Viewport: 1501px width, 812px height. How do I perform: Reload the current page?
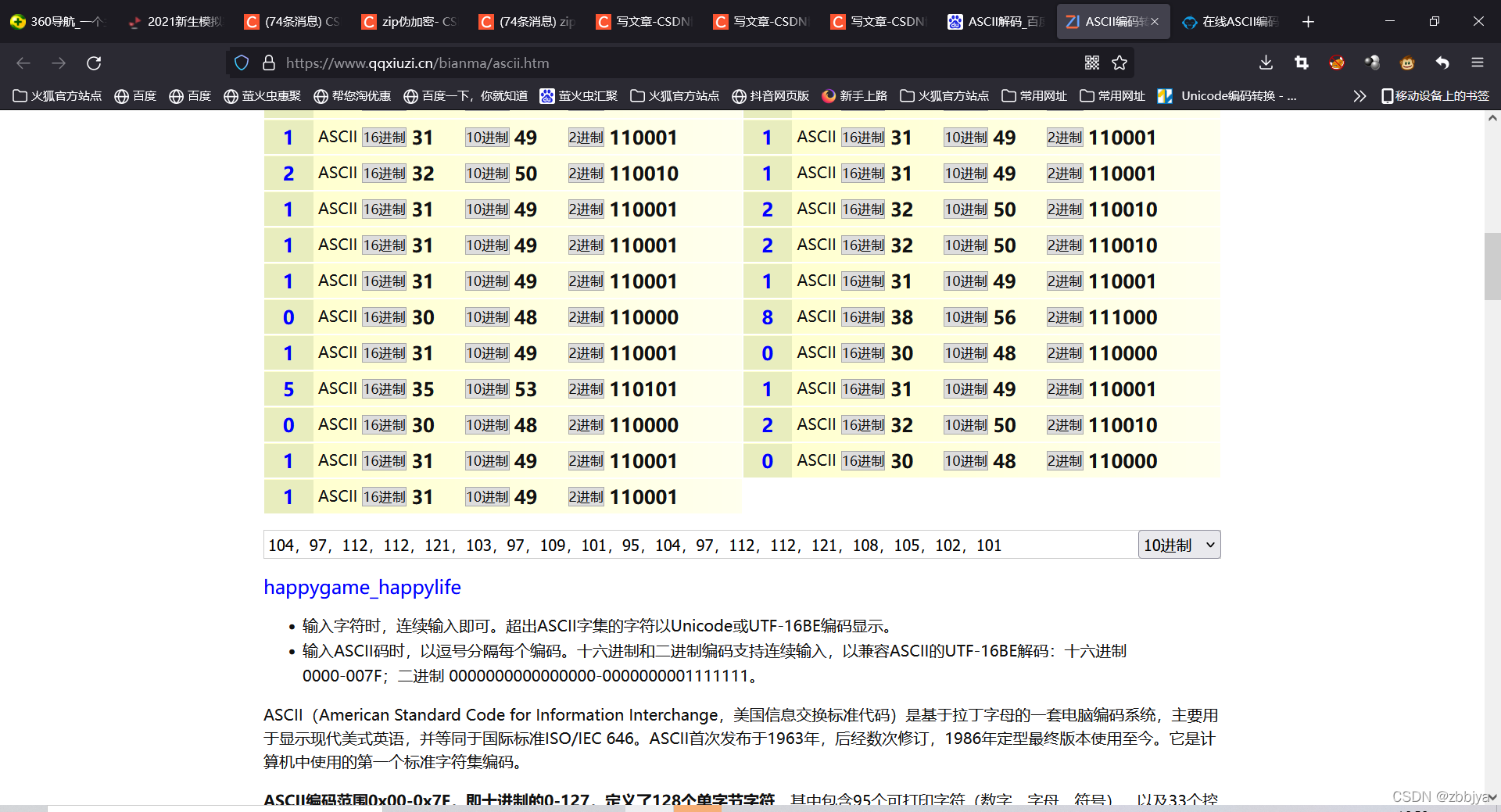pos(94,63)
